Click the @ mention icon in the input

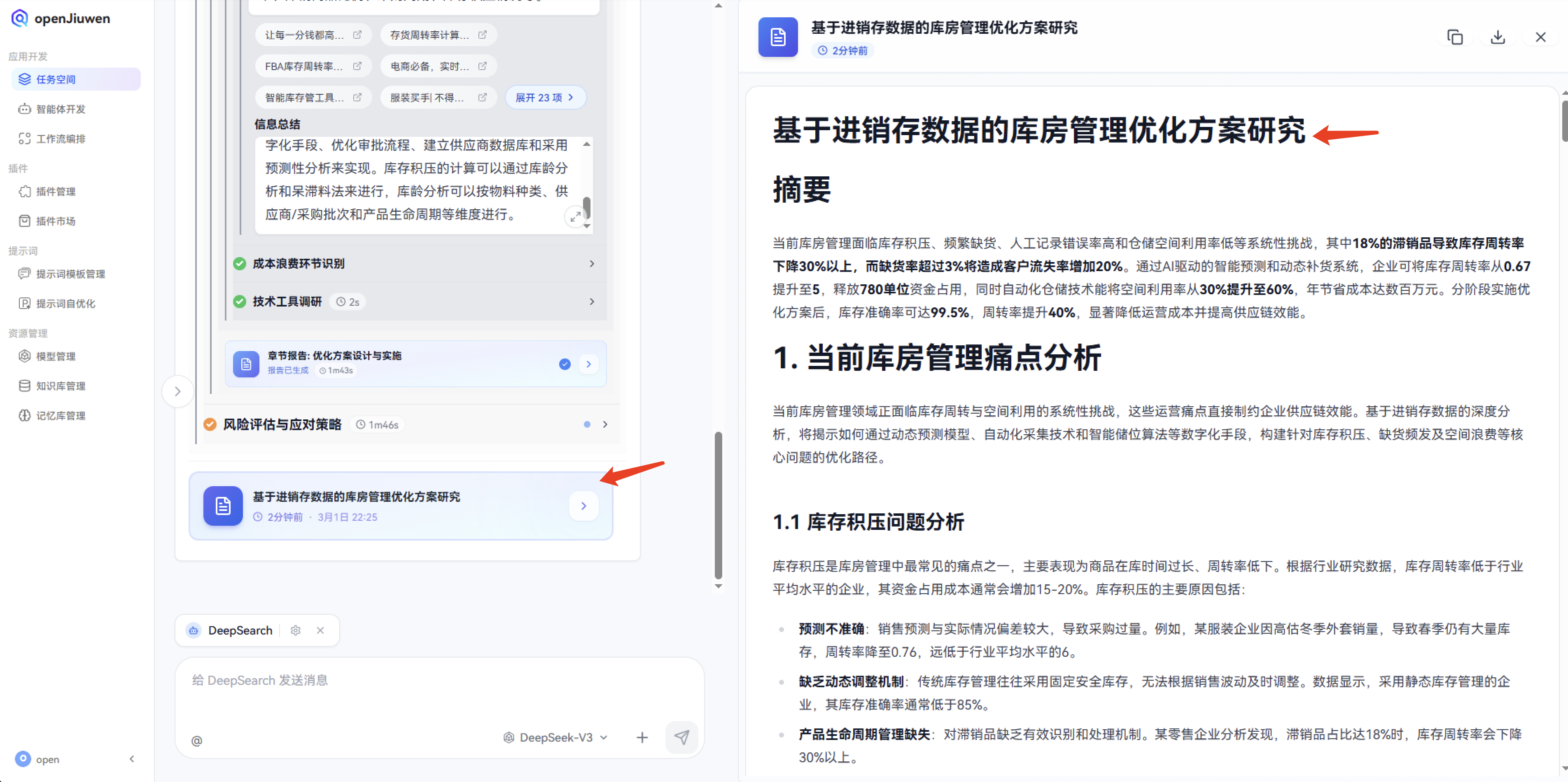196,740
